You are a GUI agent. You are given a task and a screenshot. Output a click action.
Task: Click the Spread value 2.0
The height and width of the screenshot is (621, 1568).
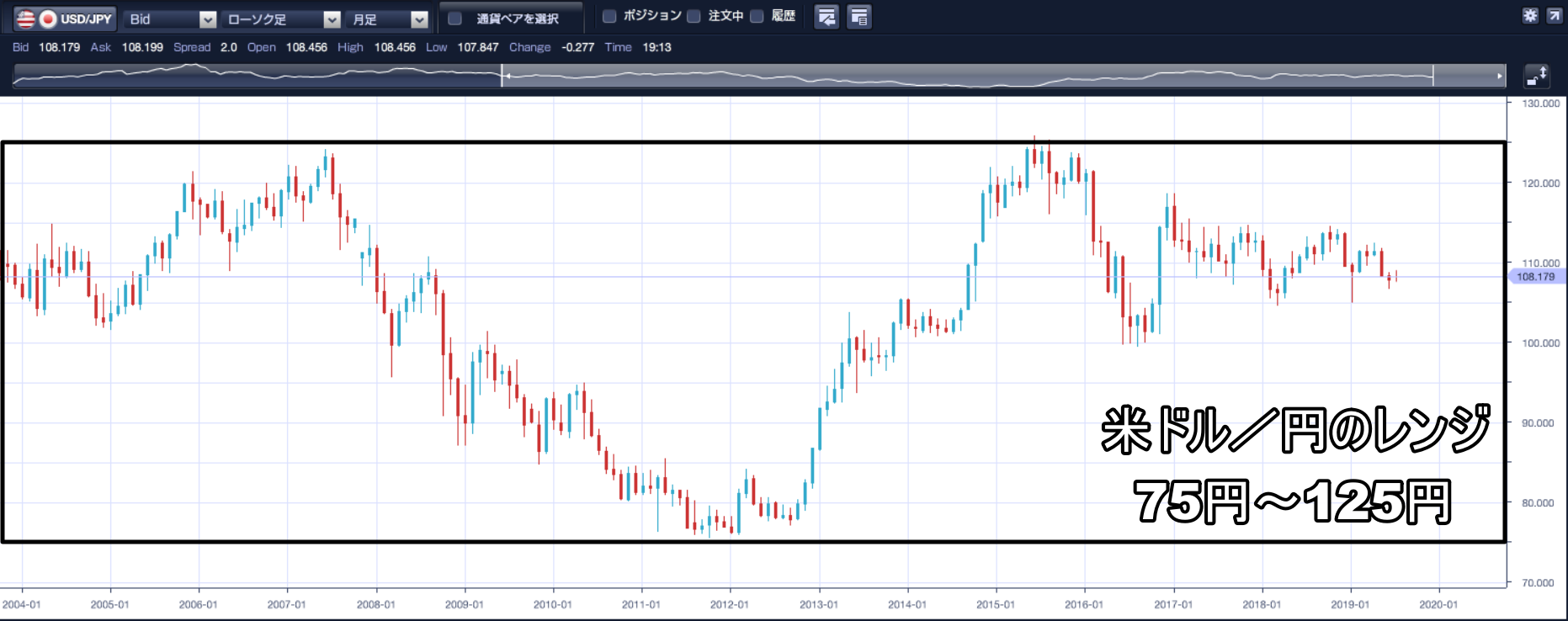[229, 47]
